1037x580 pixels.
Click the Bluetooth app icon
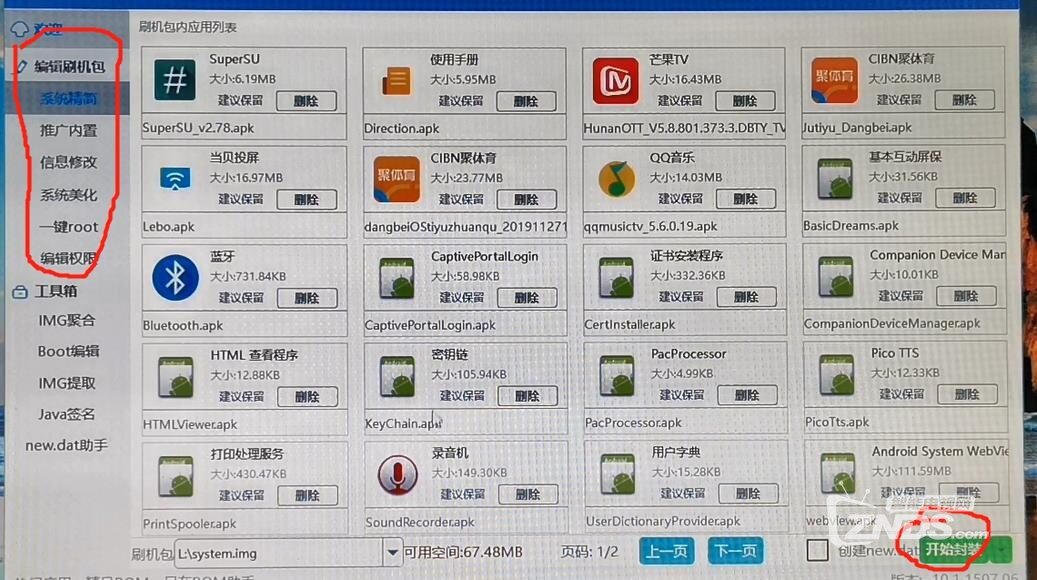[175, 278]
